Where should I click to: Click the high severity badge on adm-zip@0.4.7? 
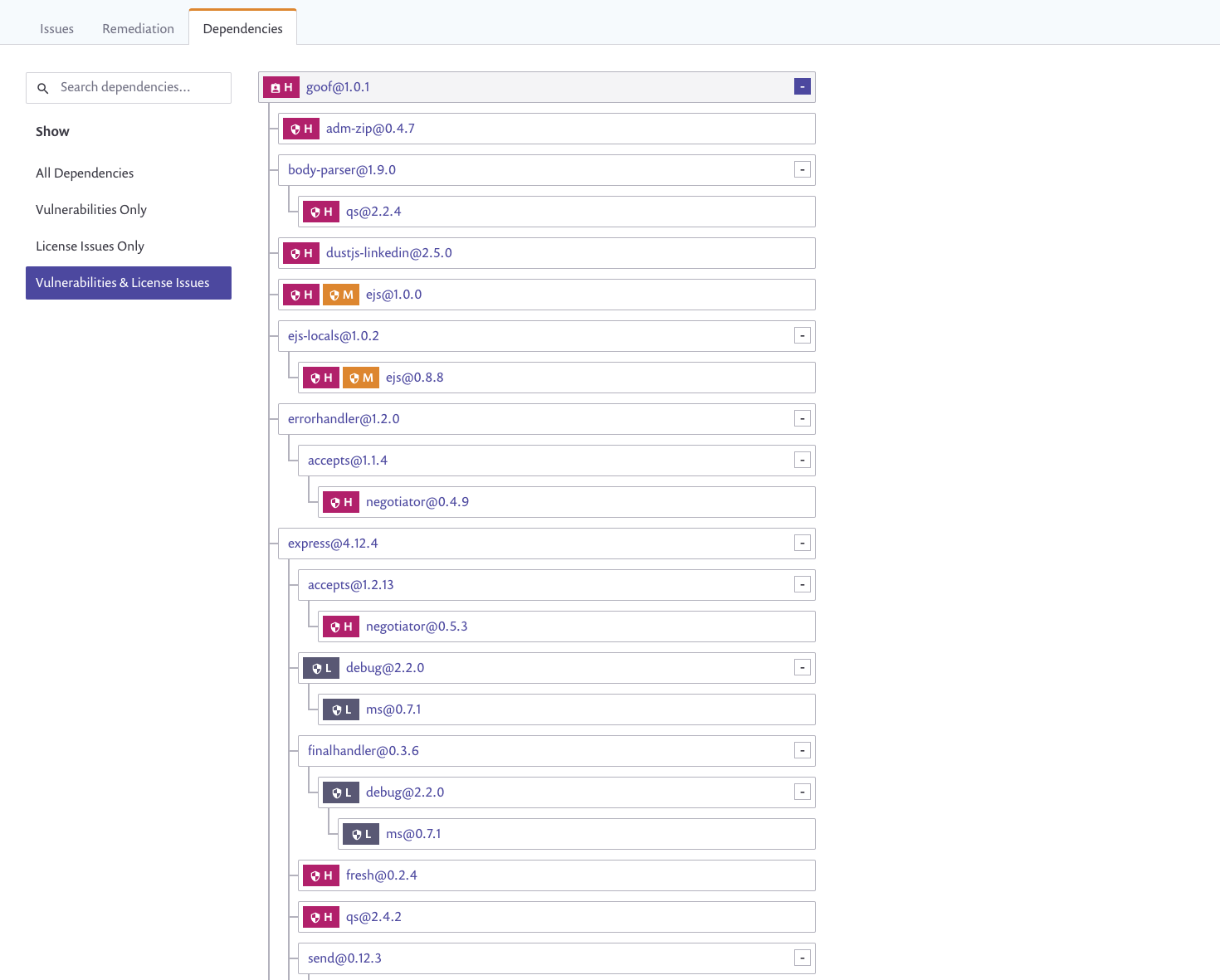tap(300, 129)
